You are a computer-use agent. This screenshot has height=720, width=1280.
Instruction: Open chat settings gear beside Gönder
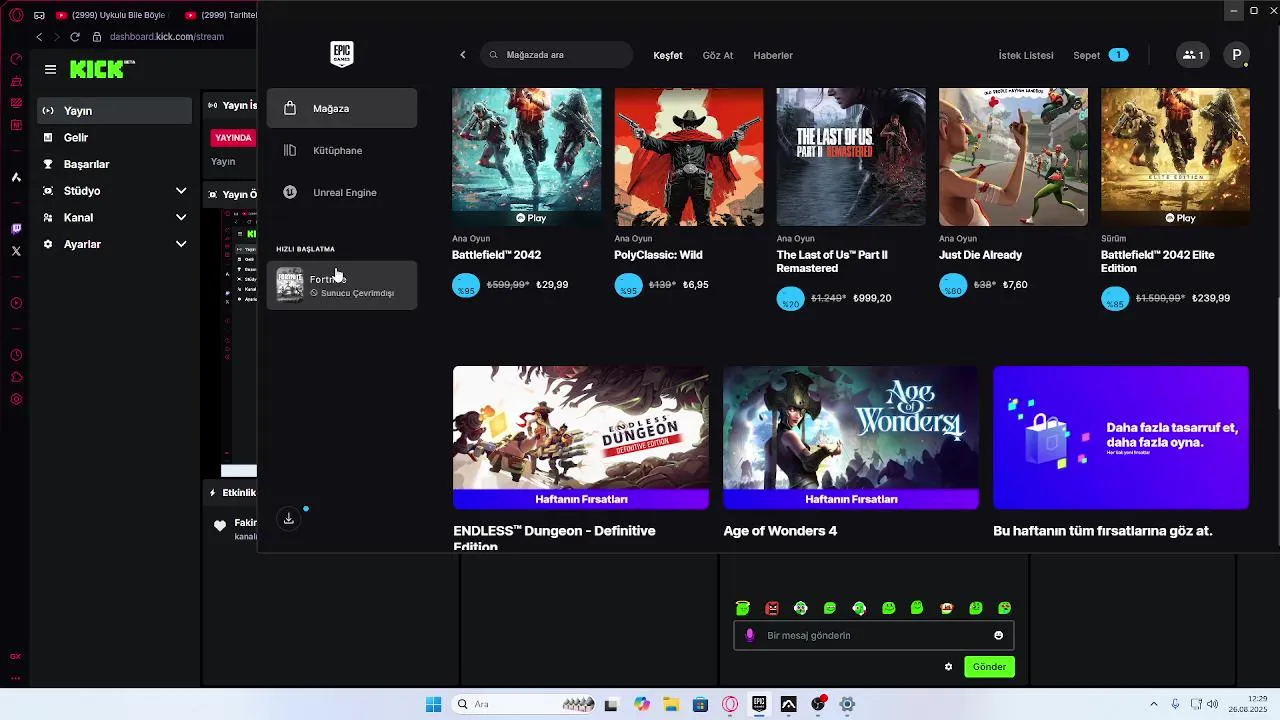tap(948, 667)
